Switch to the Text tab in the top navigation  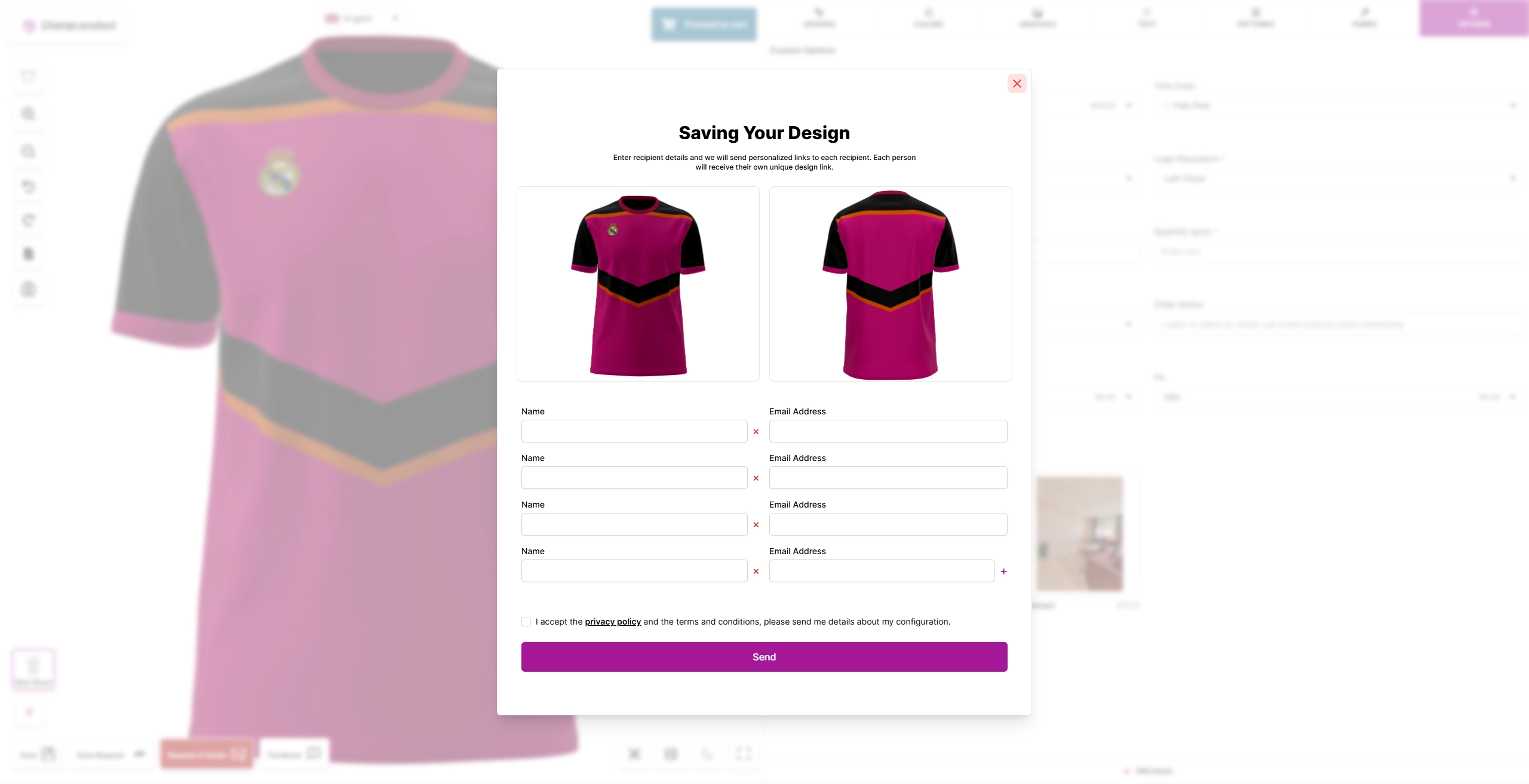(x=1147, y=18)
